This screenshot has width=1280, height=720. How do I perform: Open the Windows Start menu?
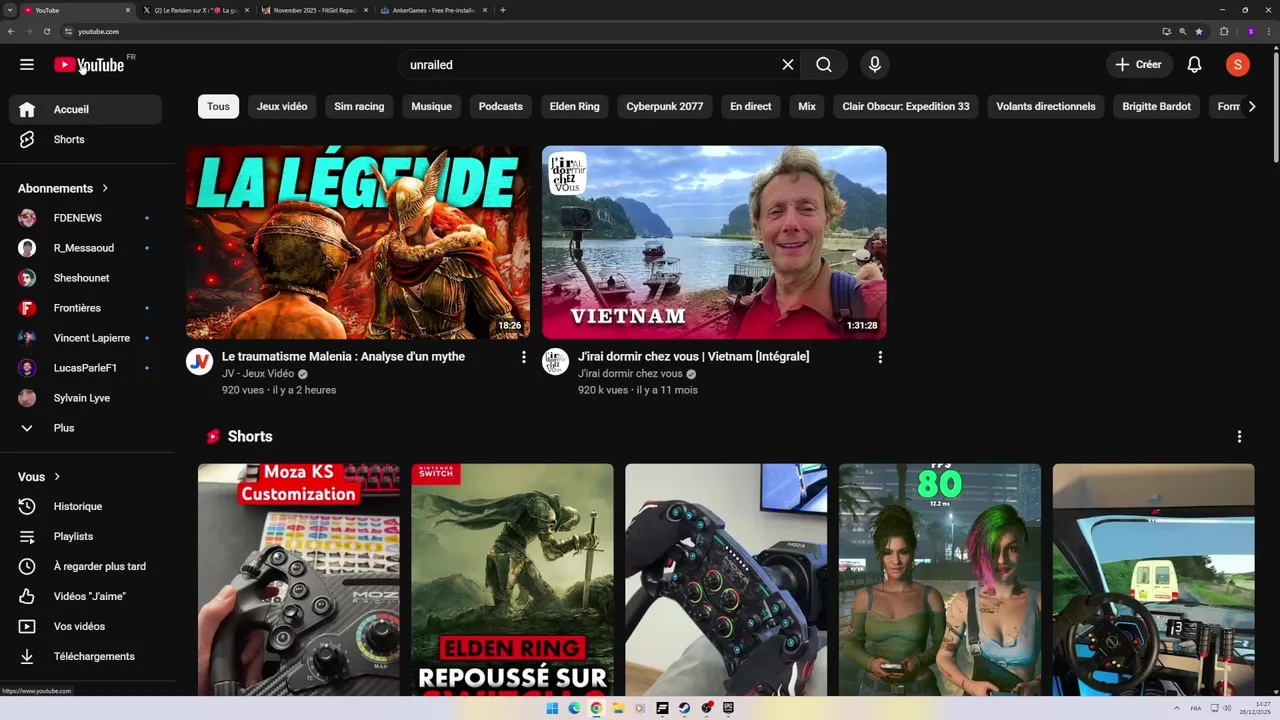552,708
